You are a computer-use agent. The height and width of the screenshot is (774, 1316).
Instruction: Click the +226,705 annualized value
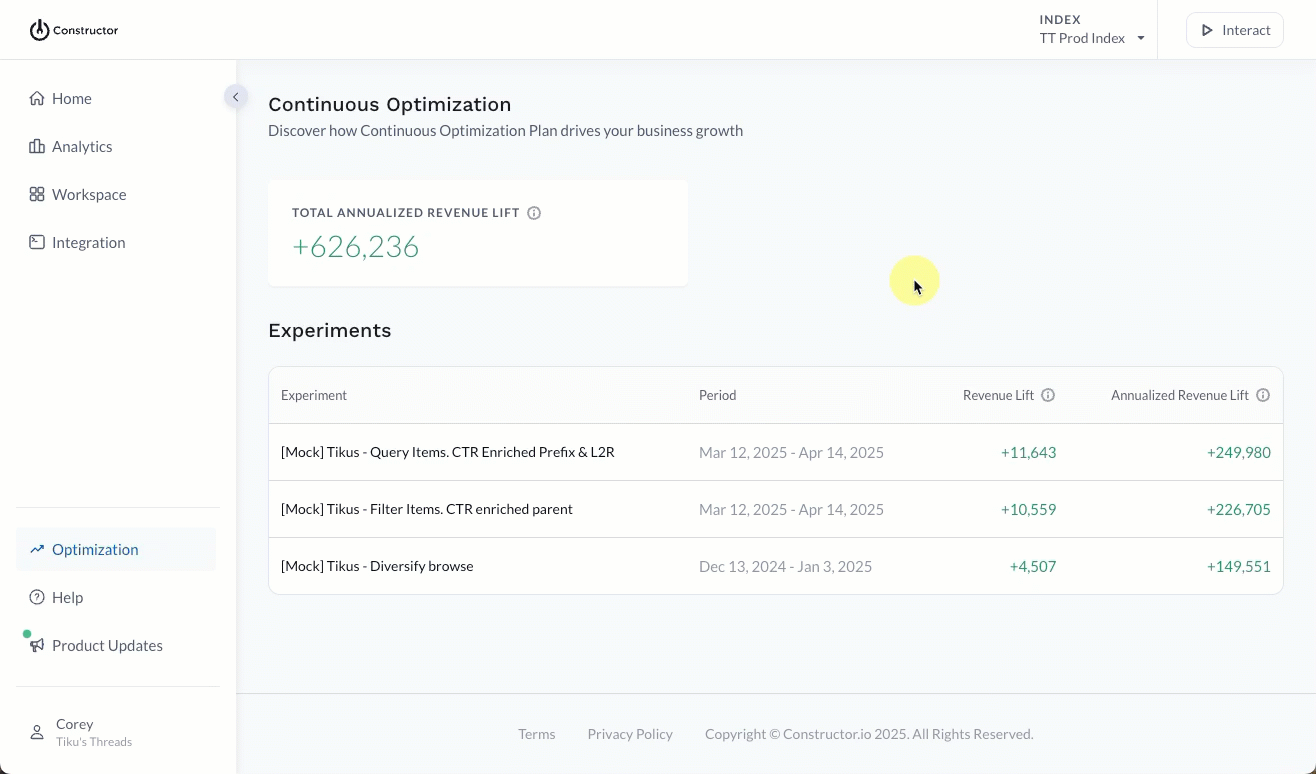pyautogui.click(x=1239, y=509)
